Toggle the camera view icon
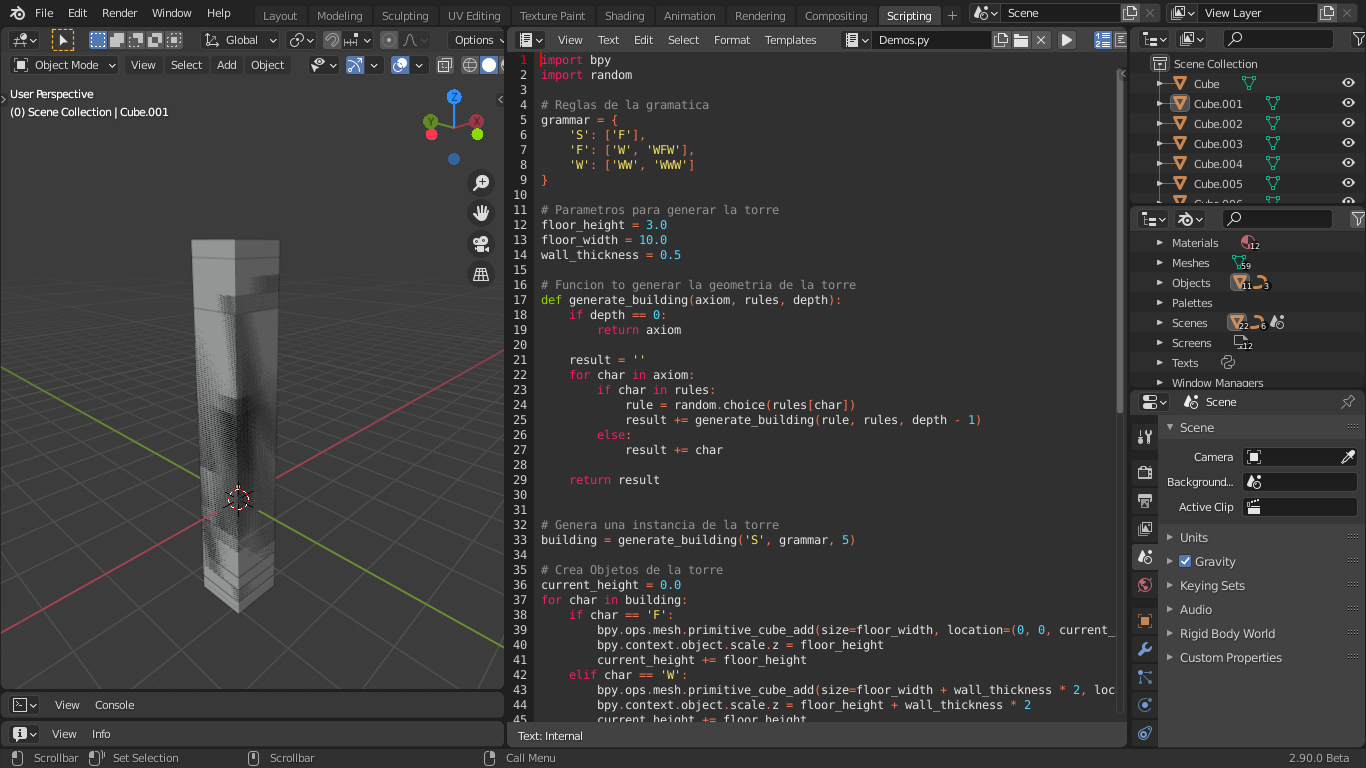Screen dimensions: 1366x768 click(x=481, y=243)
